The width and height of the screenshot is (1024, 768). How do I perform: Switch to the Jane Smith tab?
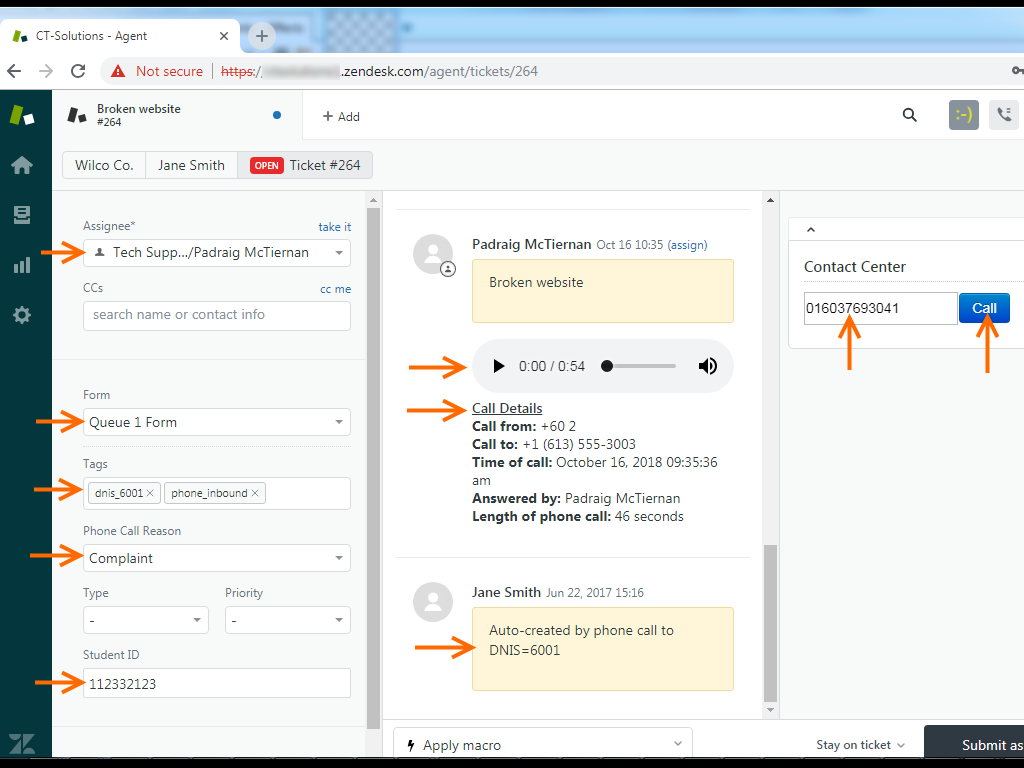click(x=191, y=165)
